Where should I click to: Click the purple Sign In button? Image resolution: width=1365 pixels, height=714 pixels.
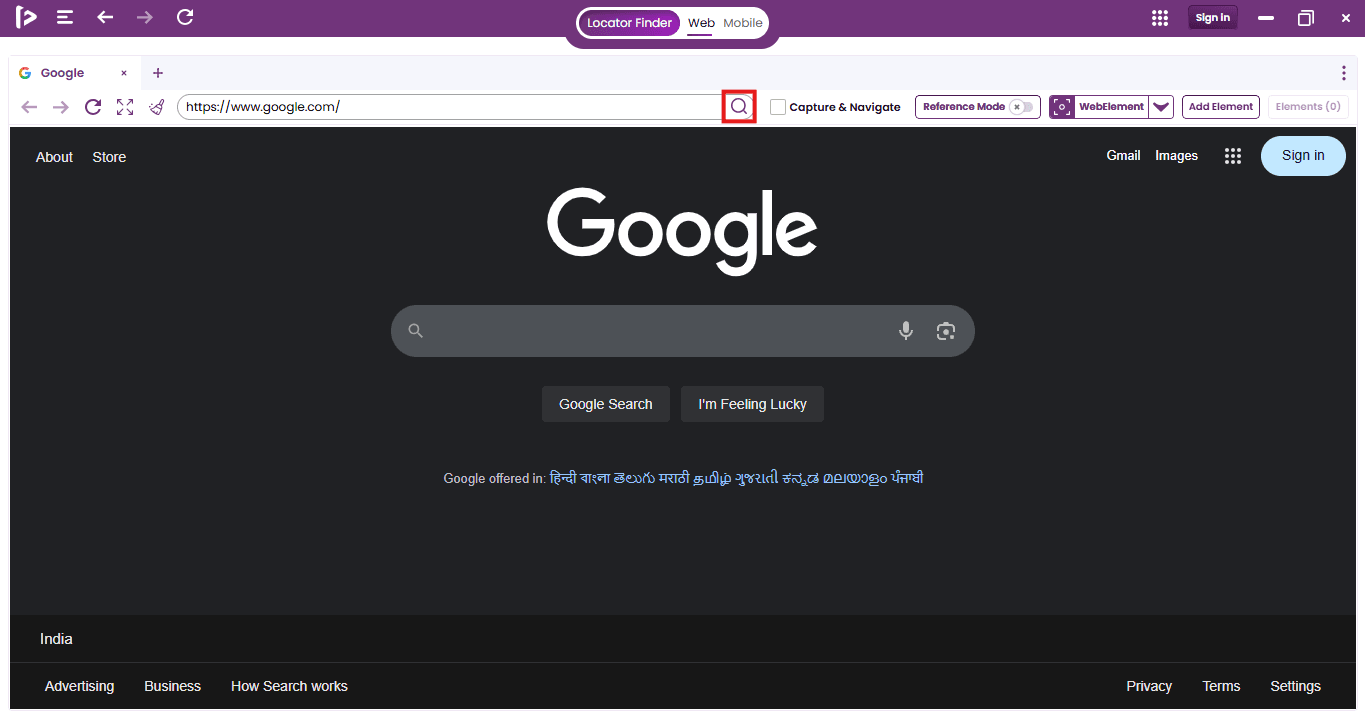[x=1213, y=18]
